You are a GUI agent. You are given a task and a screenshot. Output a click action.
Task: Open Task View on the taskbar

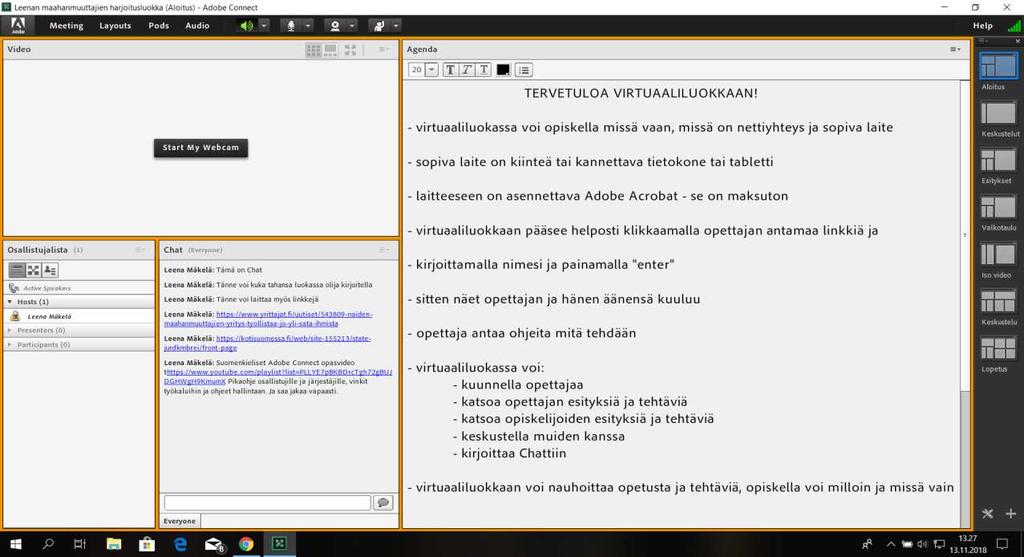[80, 544]
